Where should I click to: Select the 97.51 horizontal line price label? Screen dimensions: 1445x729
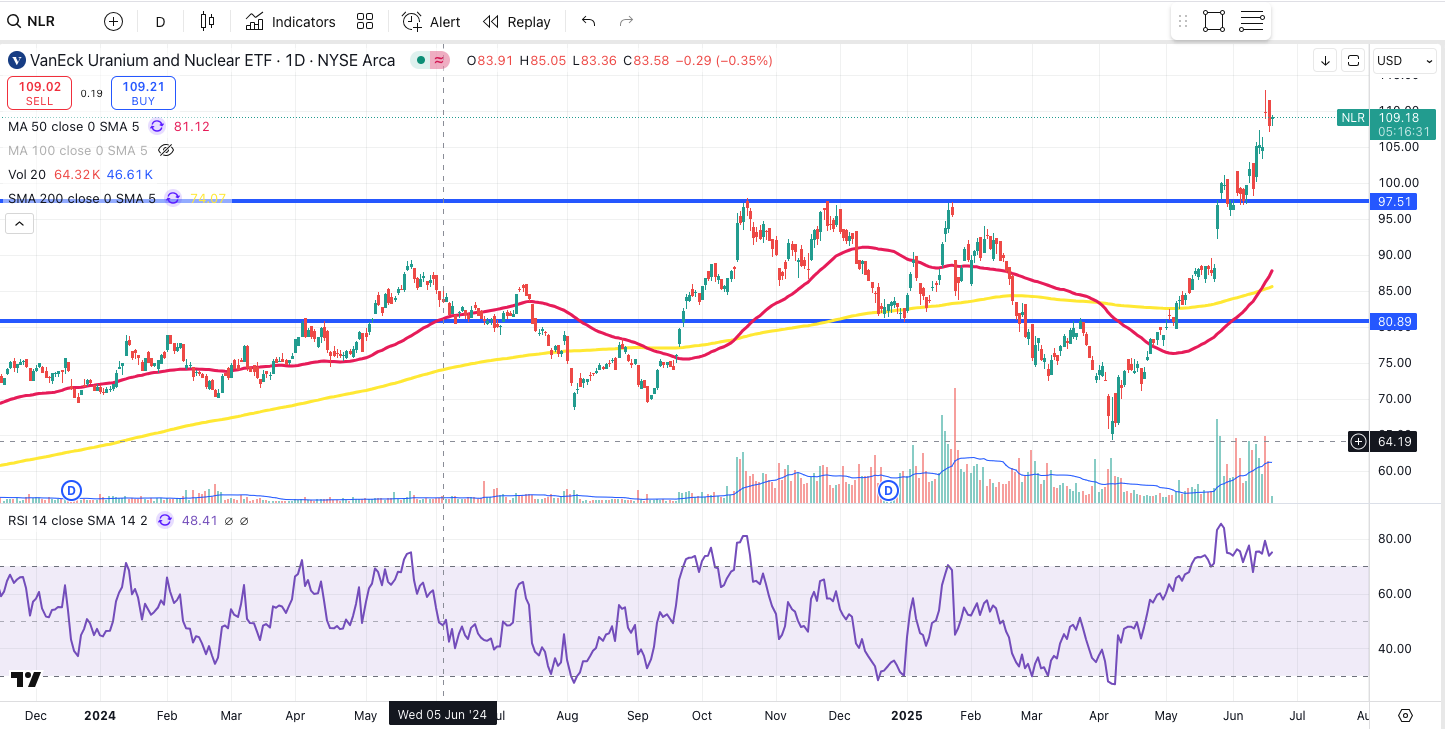(1395, 201)
